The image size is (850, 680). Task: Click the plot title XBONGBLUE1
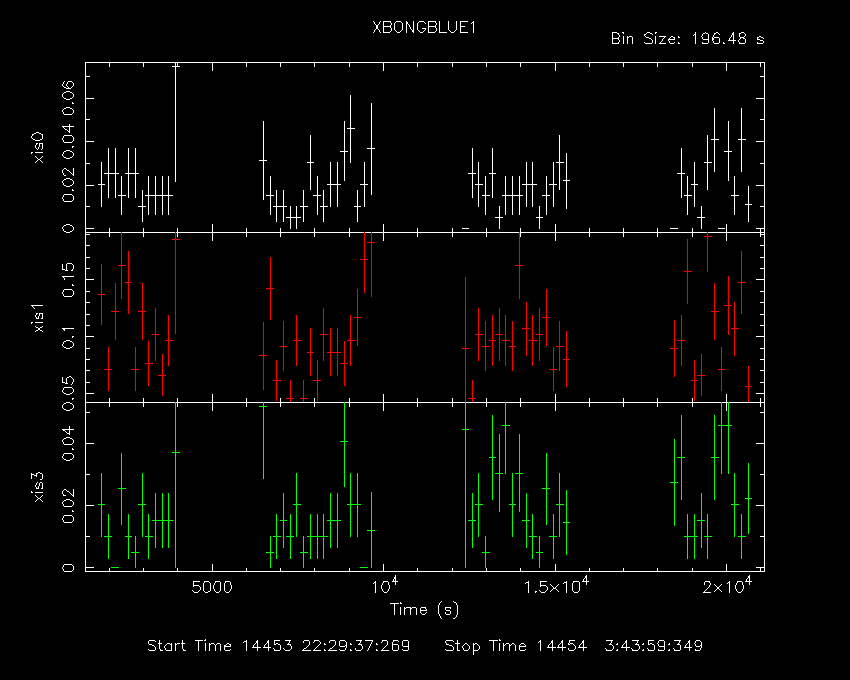tap(424, 28)
